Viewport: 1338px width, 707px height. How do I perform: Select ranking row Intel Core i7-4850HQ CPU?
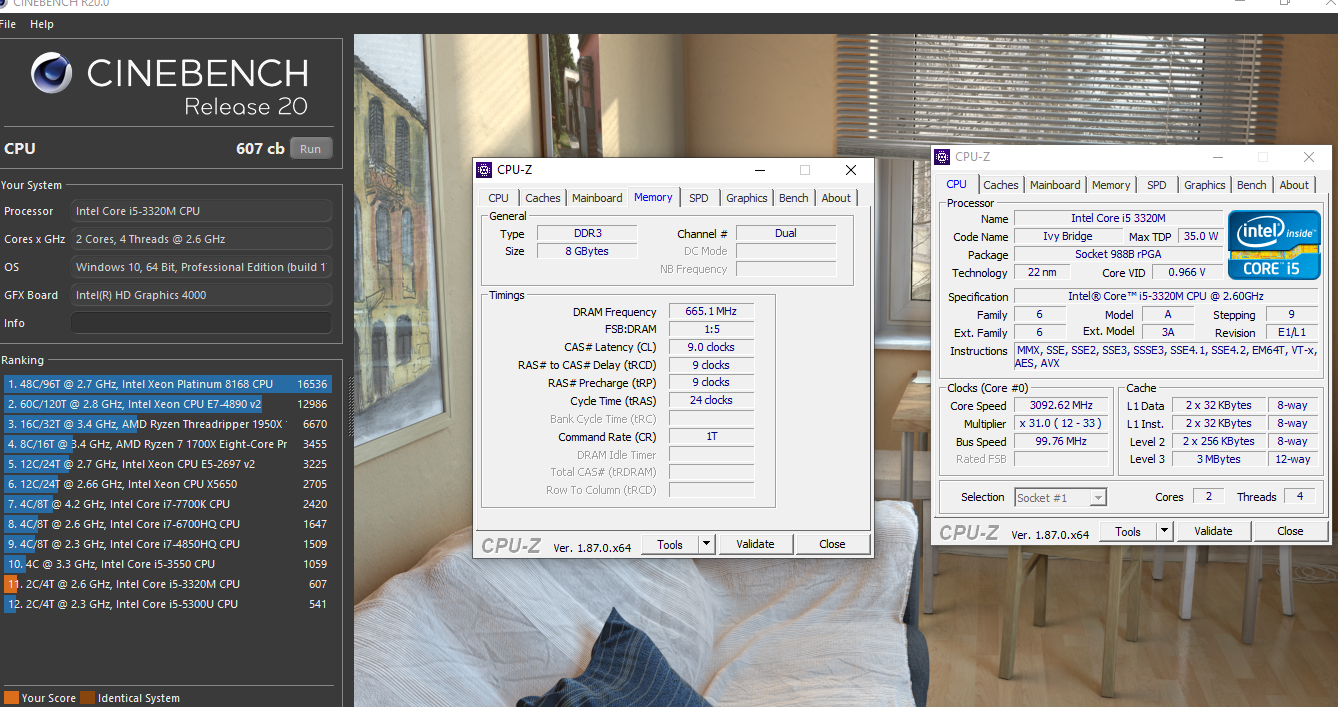pyautogui.click(x=168, y=544)
